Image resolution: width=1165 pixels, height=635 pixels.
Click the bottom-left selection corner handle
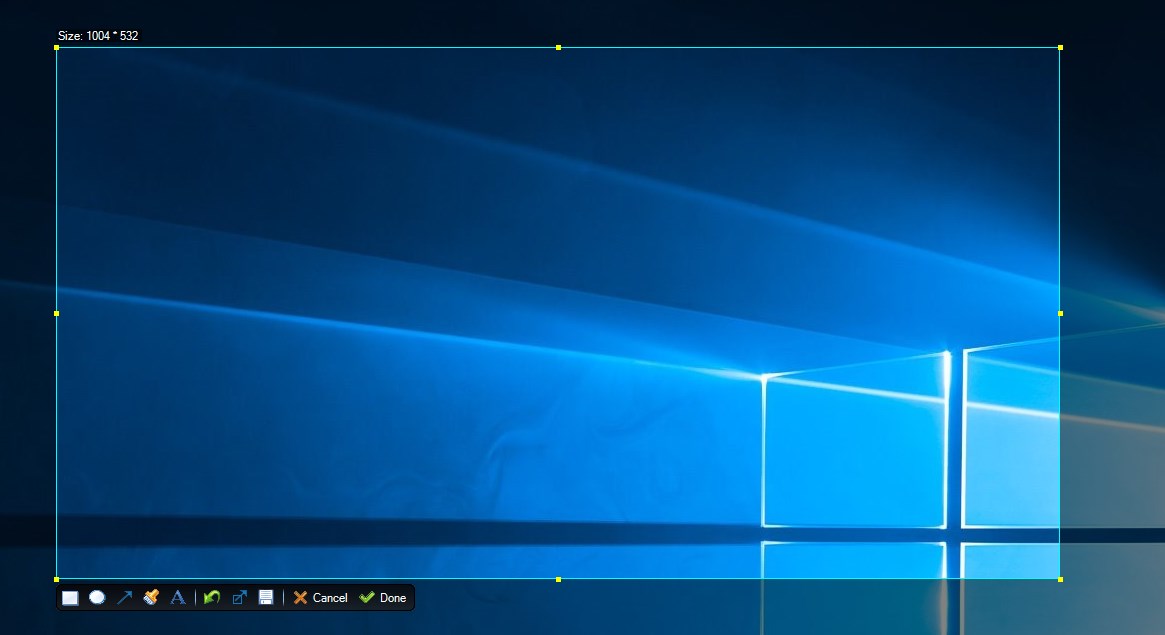pos(56,579)
